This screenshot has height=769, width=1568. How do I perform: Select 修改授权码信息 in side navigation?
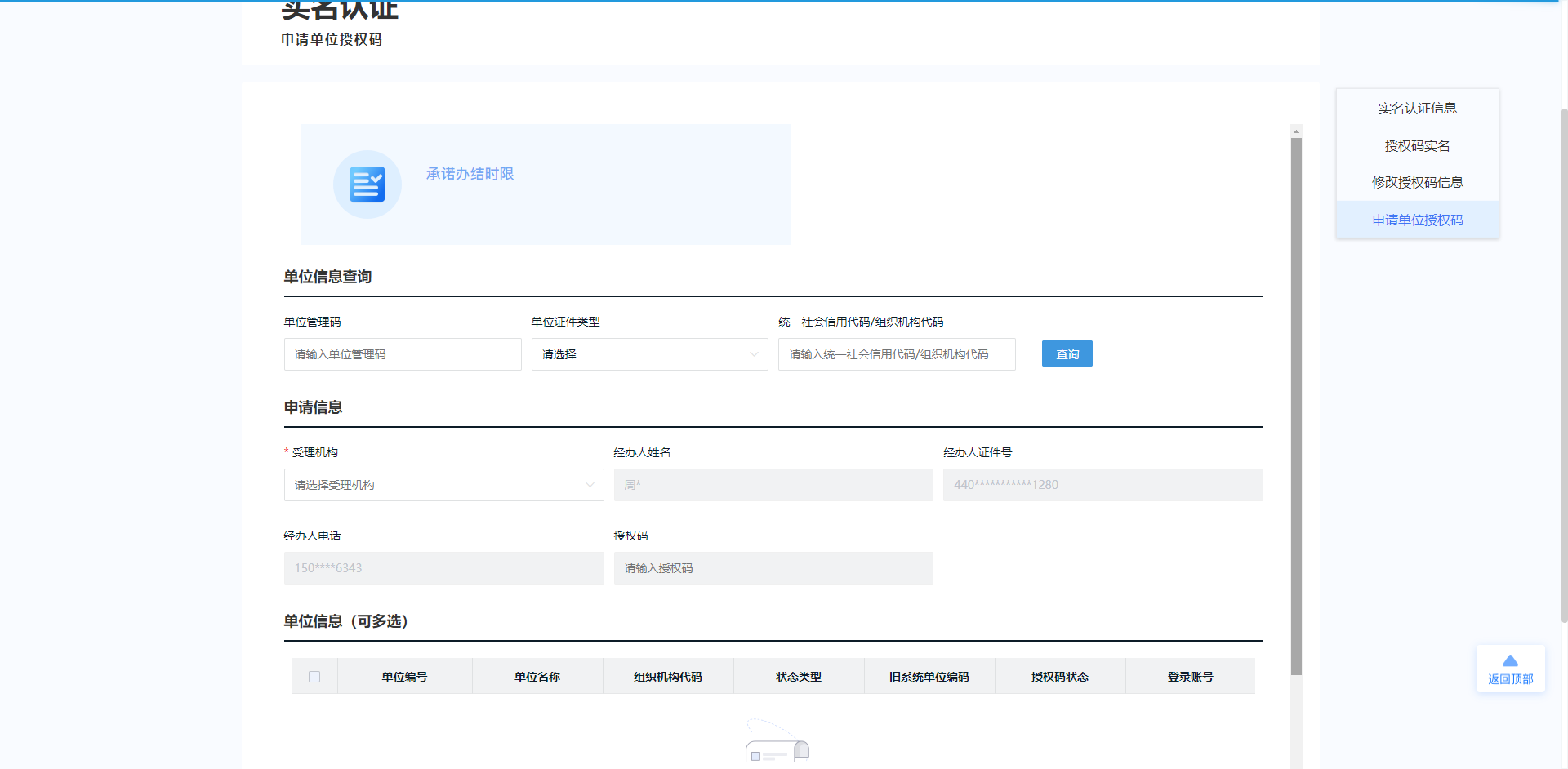point(1417,183)
